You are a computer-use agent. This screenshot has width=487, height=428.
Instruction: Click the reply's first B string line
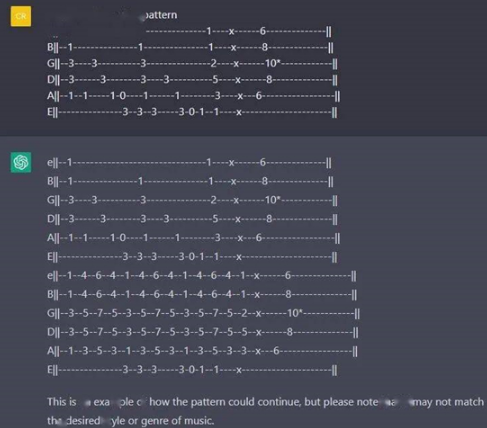tap(190, 181)
